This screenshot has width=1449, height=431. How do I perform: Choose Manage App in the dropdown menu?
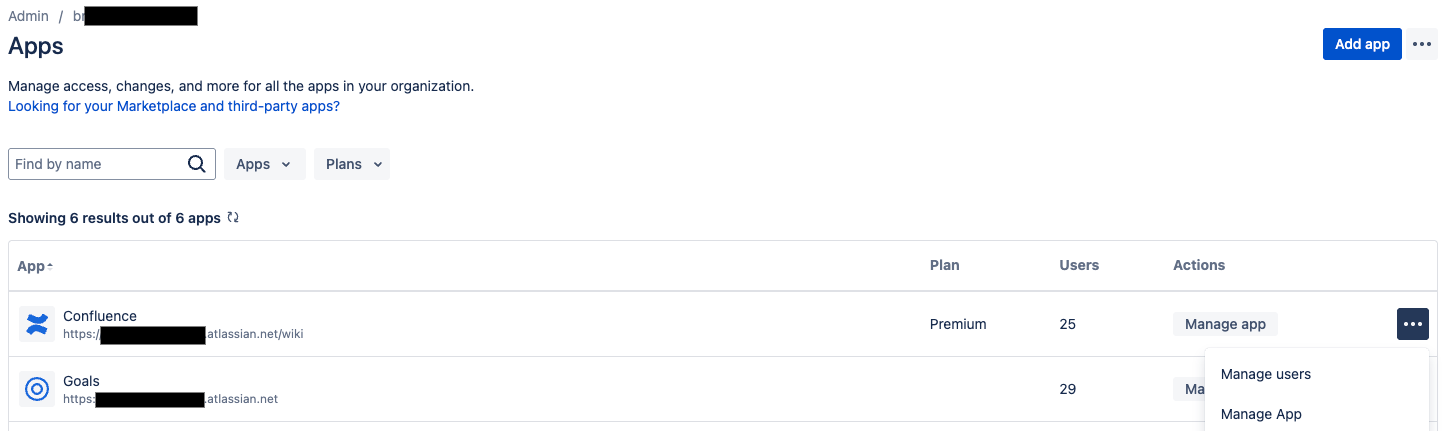tap(1261, 414)
